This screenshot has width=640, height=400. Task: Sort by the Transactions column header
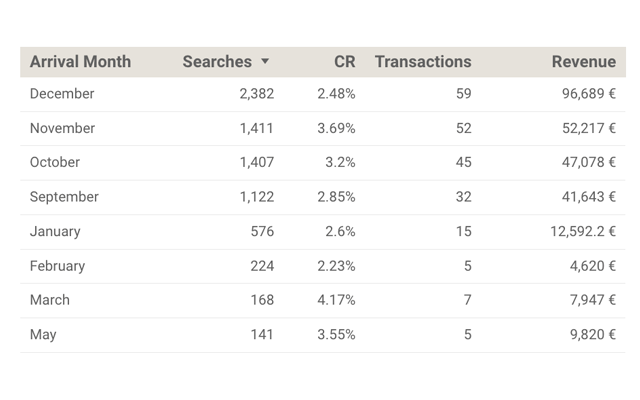[423, 62]
